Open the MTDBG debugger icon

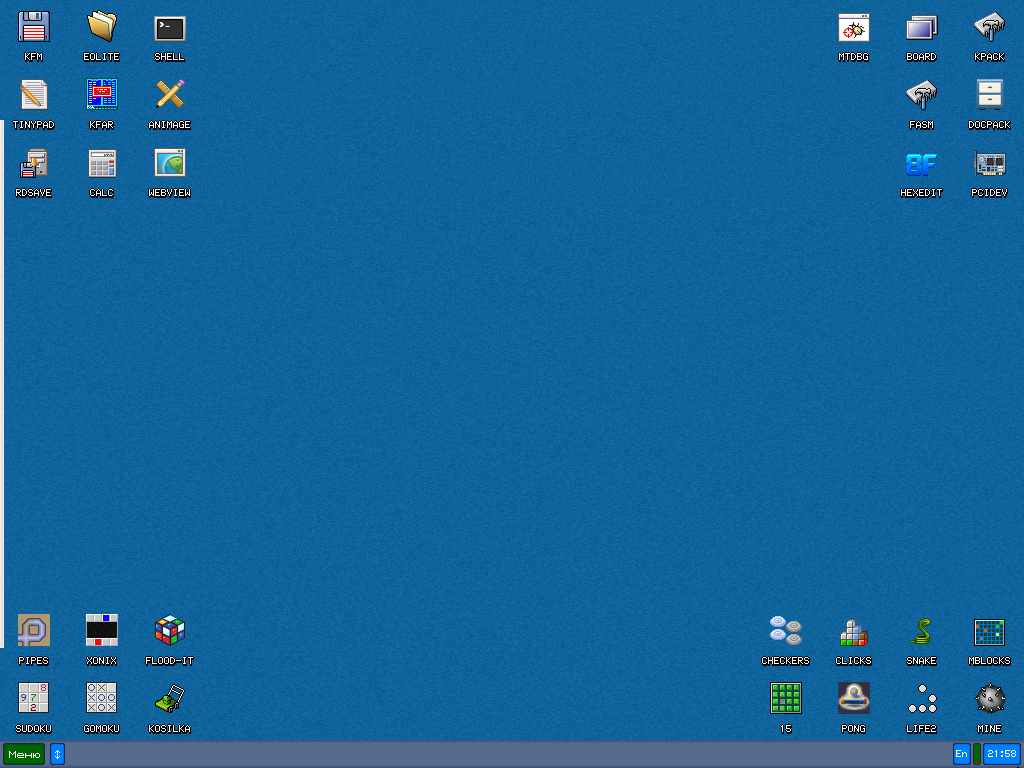853,28
